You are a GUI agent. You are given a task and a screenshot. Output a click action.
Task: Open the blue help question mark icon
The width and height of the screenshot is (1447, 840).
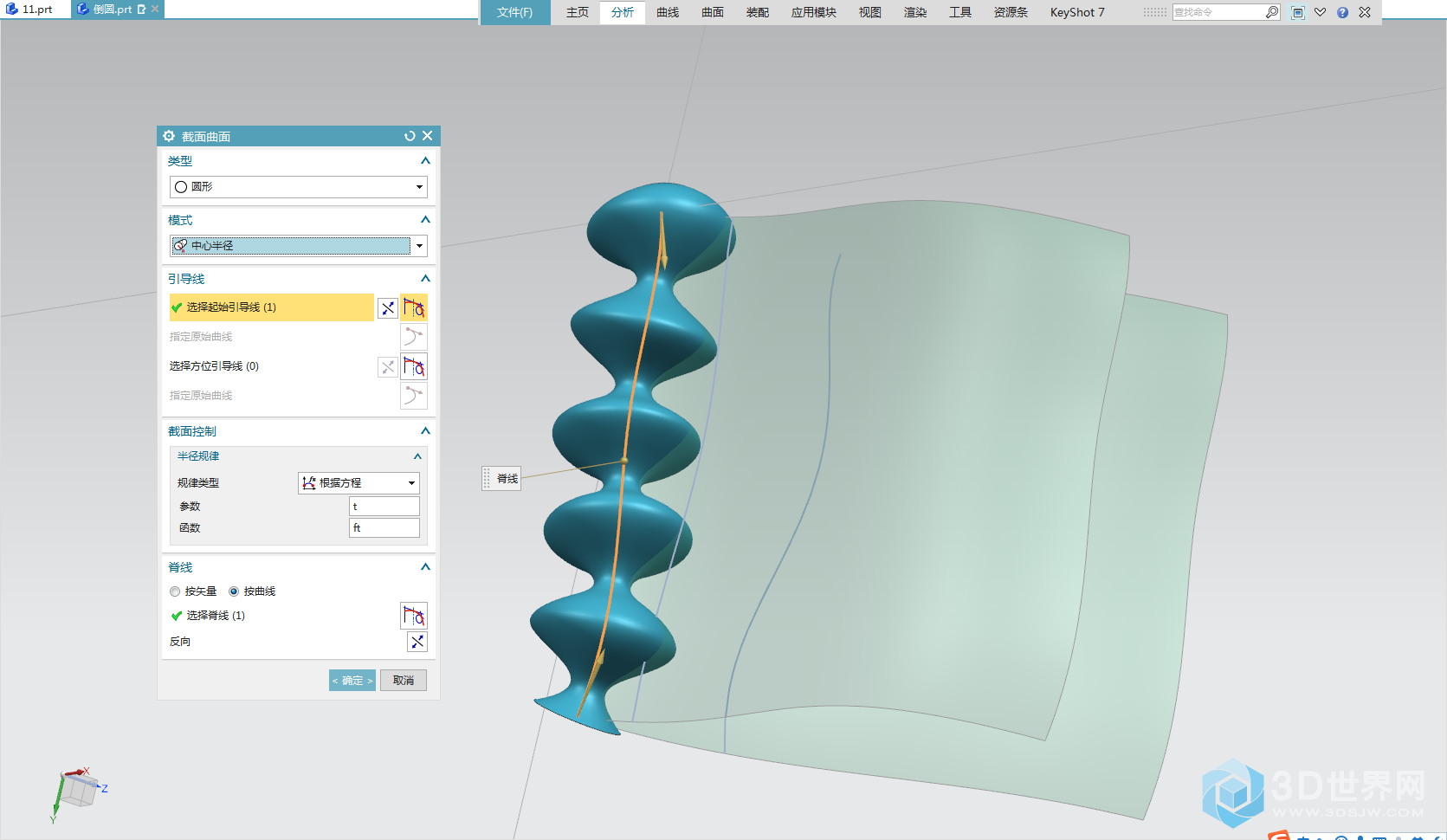coord(1342,12)
